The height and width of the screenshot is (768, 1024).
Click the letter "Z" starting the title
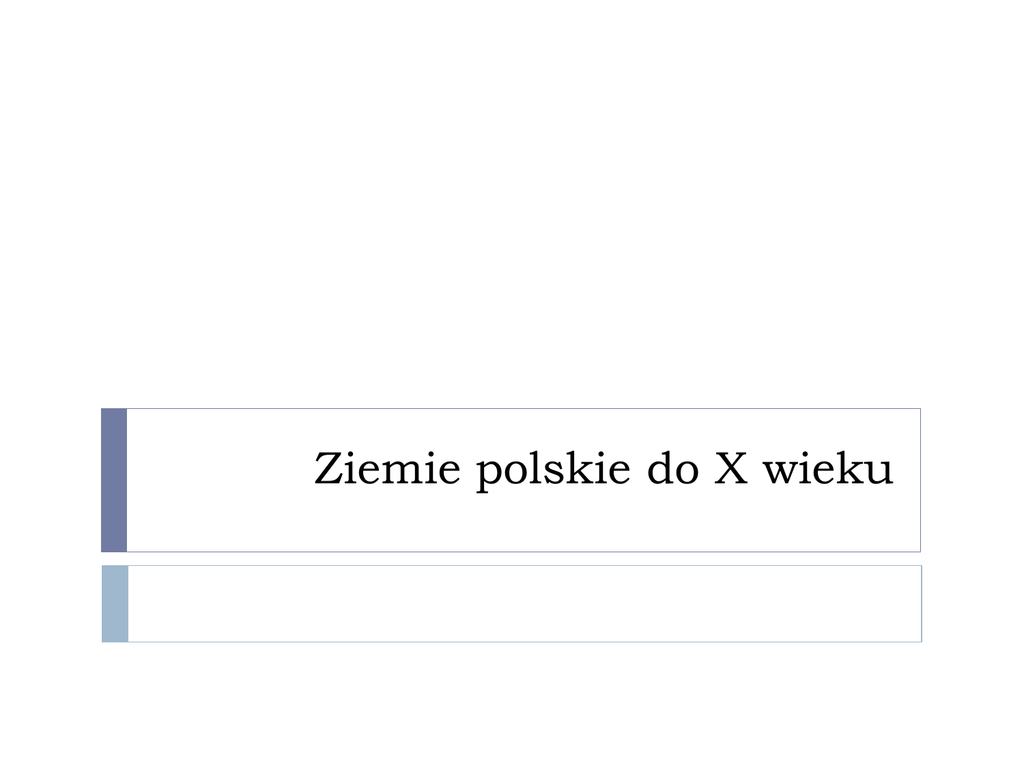pyautogui.click(x=326, y=470)
